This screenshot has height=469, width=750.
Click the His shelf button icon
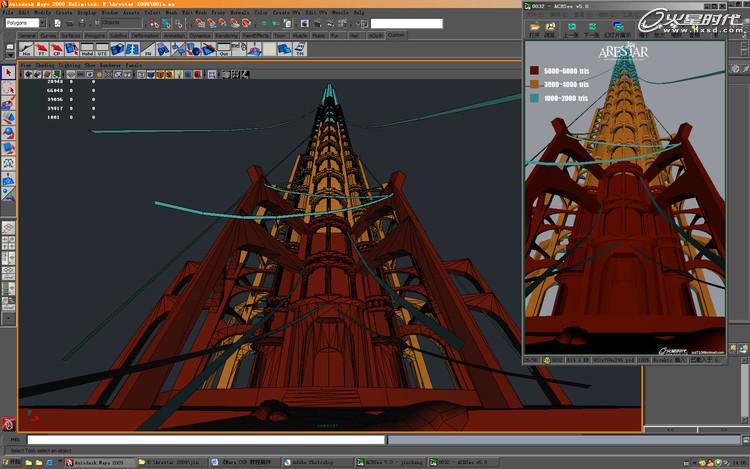[26, 49]
